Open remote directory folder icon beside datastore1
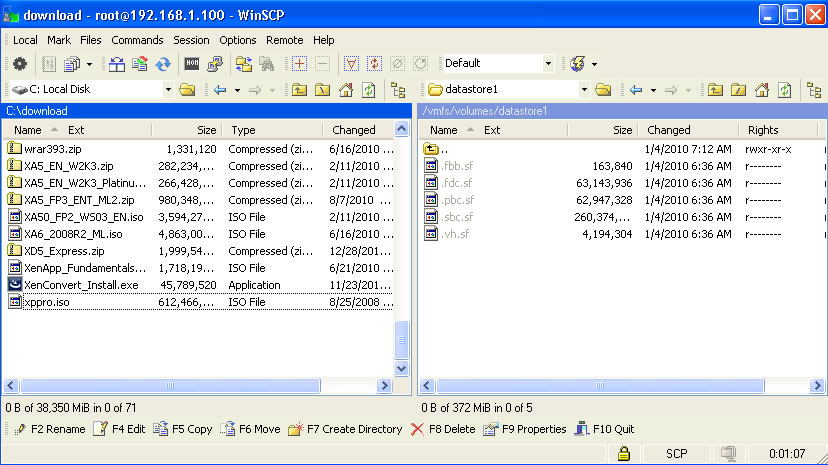 pos(603,90)
